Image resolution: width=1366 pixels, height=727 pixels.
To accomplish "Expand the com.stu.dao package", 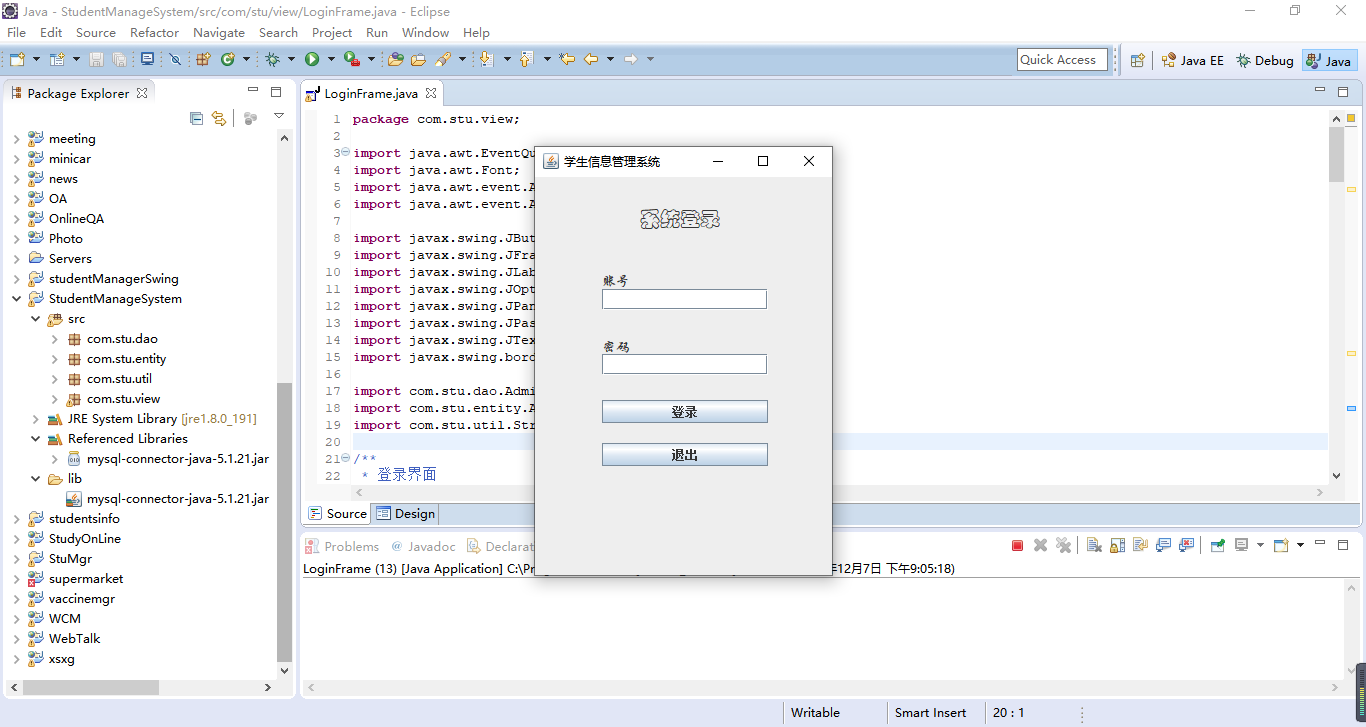I will tap(54, 339).
